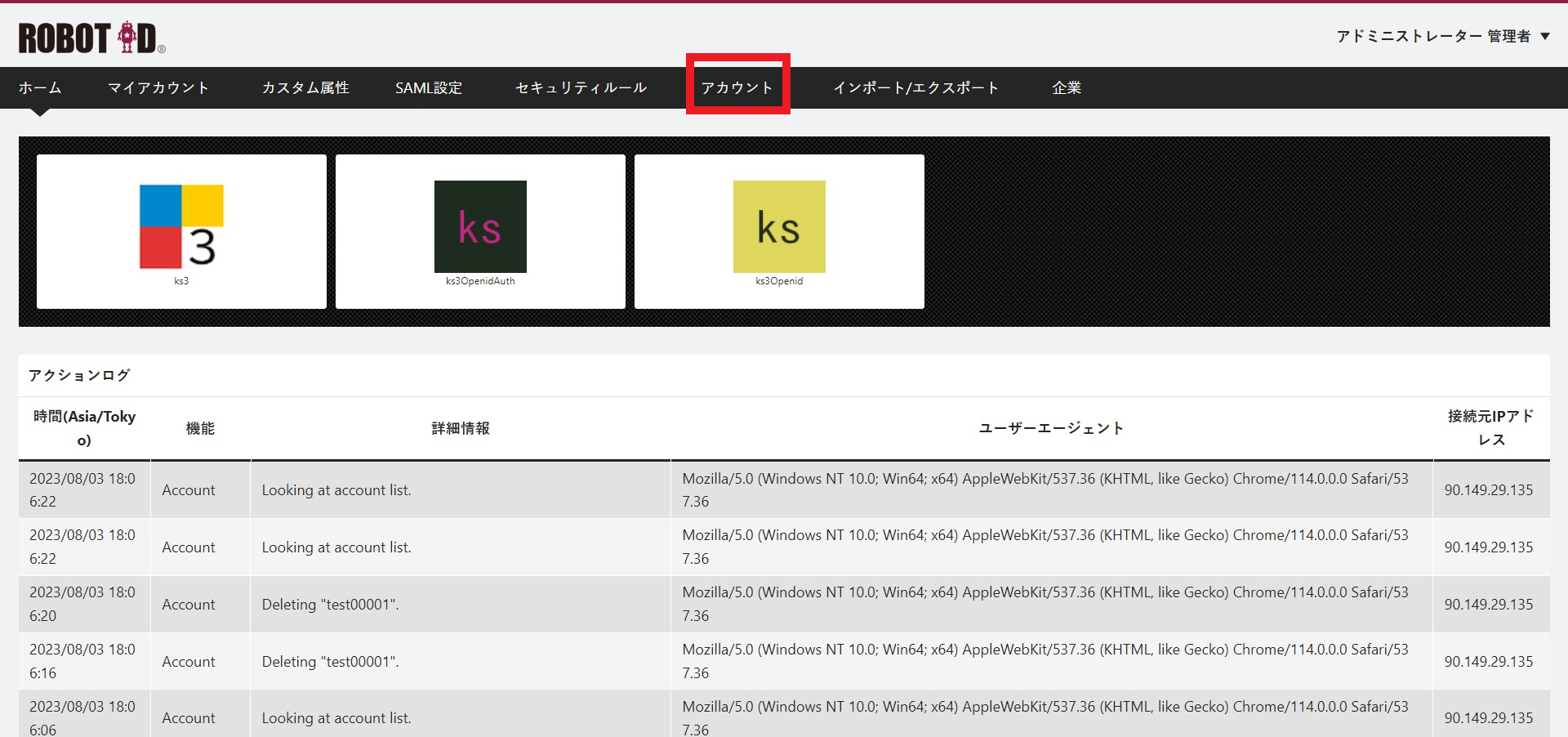Open SAML設定 in navigation bar
This screenshot has width=1568, height=737.
(x=429, y=87)
